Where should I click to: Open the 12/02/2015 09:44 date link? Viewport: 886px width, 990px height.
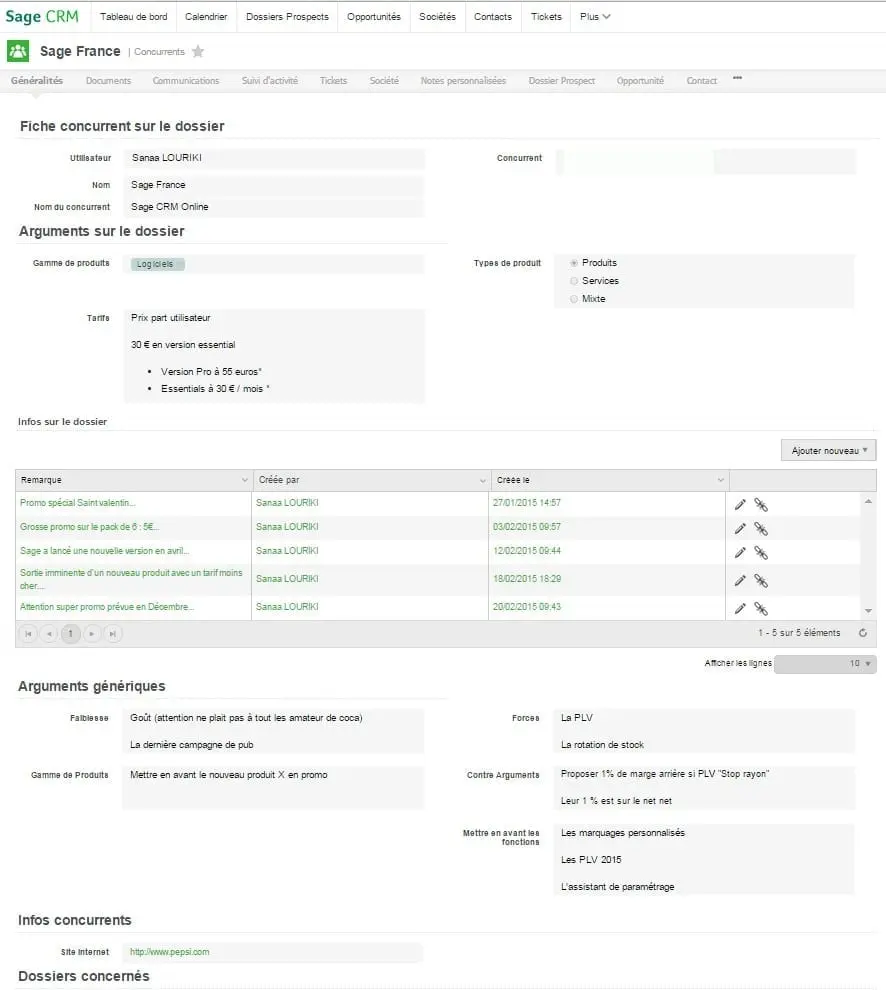click(527, 551)
